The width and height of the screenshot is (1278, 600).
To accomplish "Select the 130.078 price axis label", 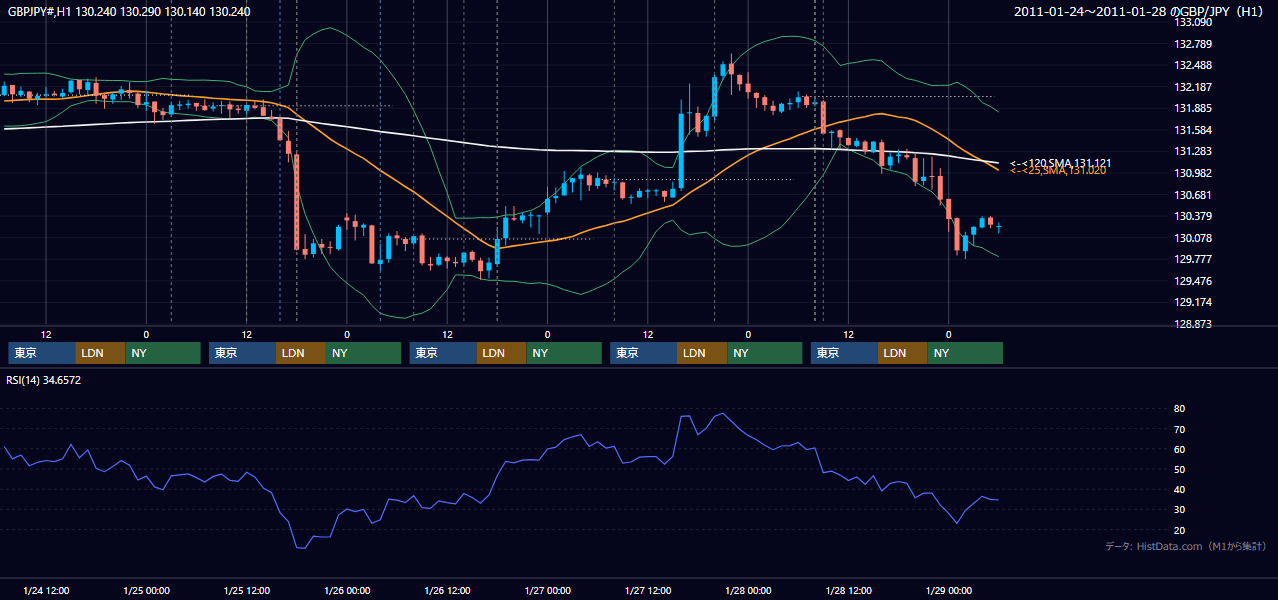I will (1194, 238).
